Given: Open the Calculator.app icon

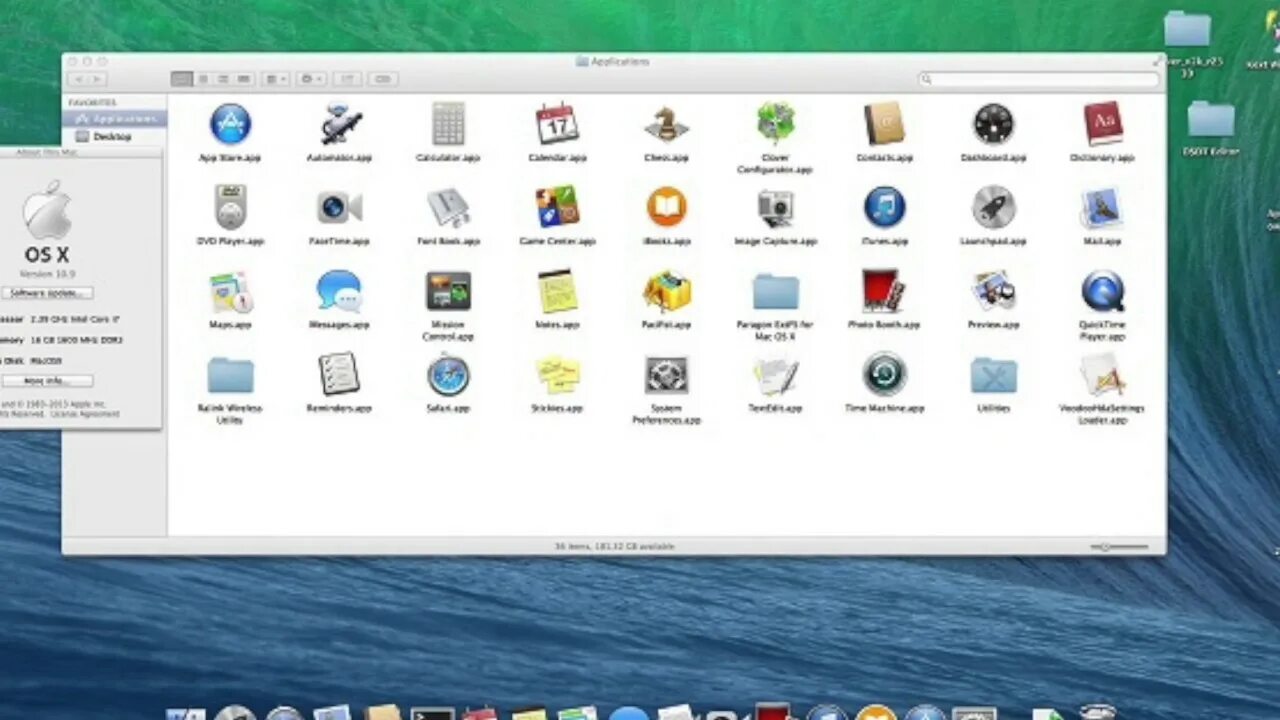Looking at the screenshot, I should 448,125.
